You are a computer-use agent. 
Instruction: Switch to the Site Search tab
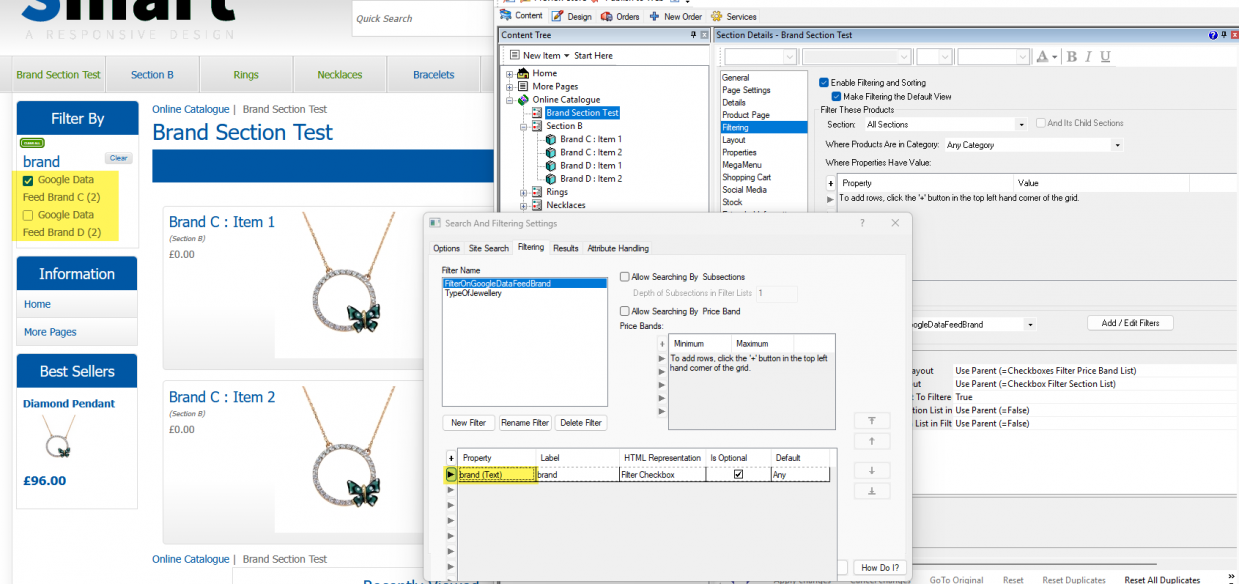(489, 248)
